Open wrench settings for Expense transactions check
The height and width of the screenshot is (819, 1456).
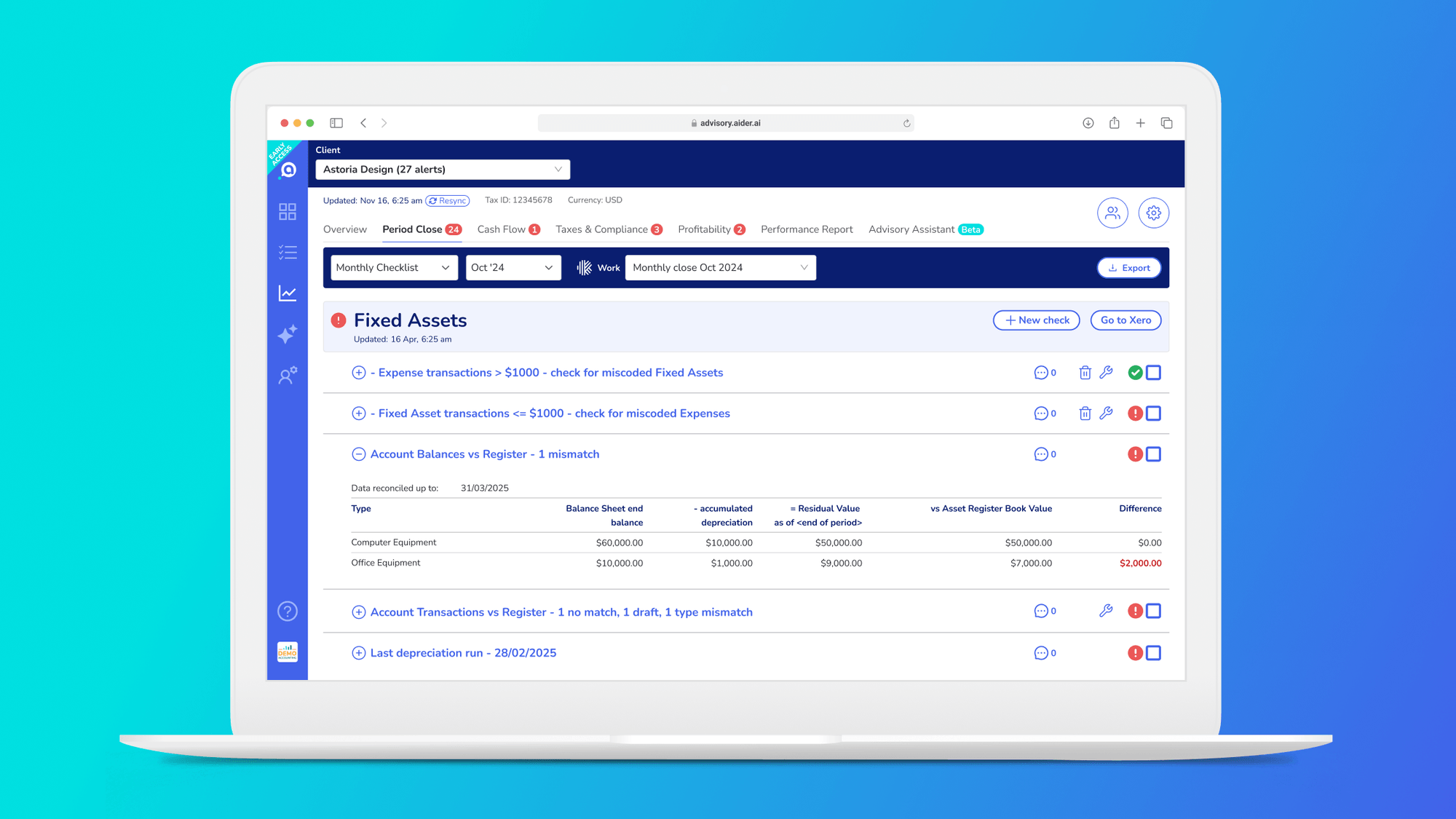[1106, 373]
